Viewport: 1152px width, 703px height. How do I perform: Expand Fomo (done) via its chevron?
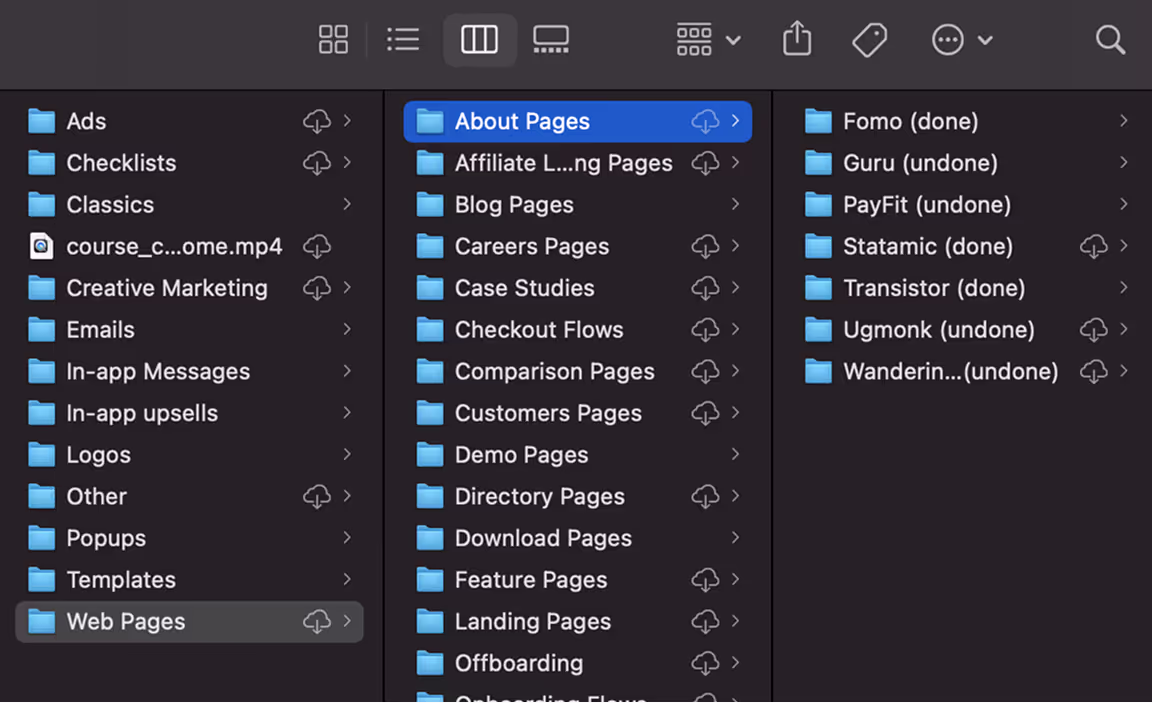[x=1123, y=120]
